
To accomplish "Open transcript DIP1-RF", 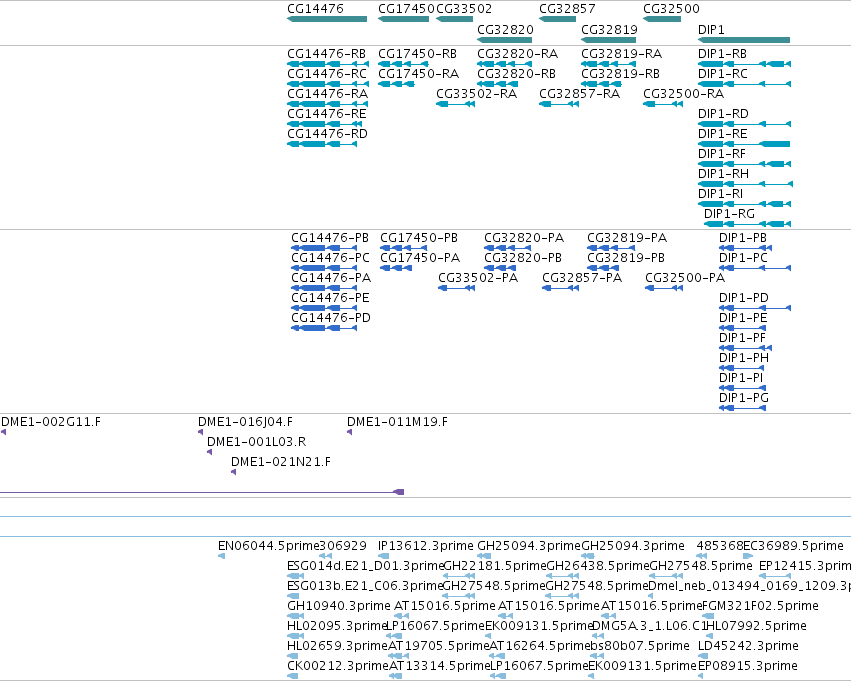I will pyautogui.click(x=722, y=154).
